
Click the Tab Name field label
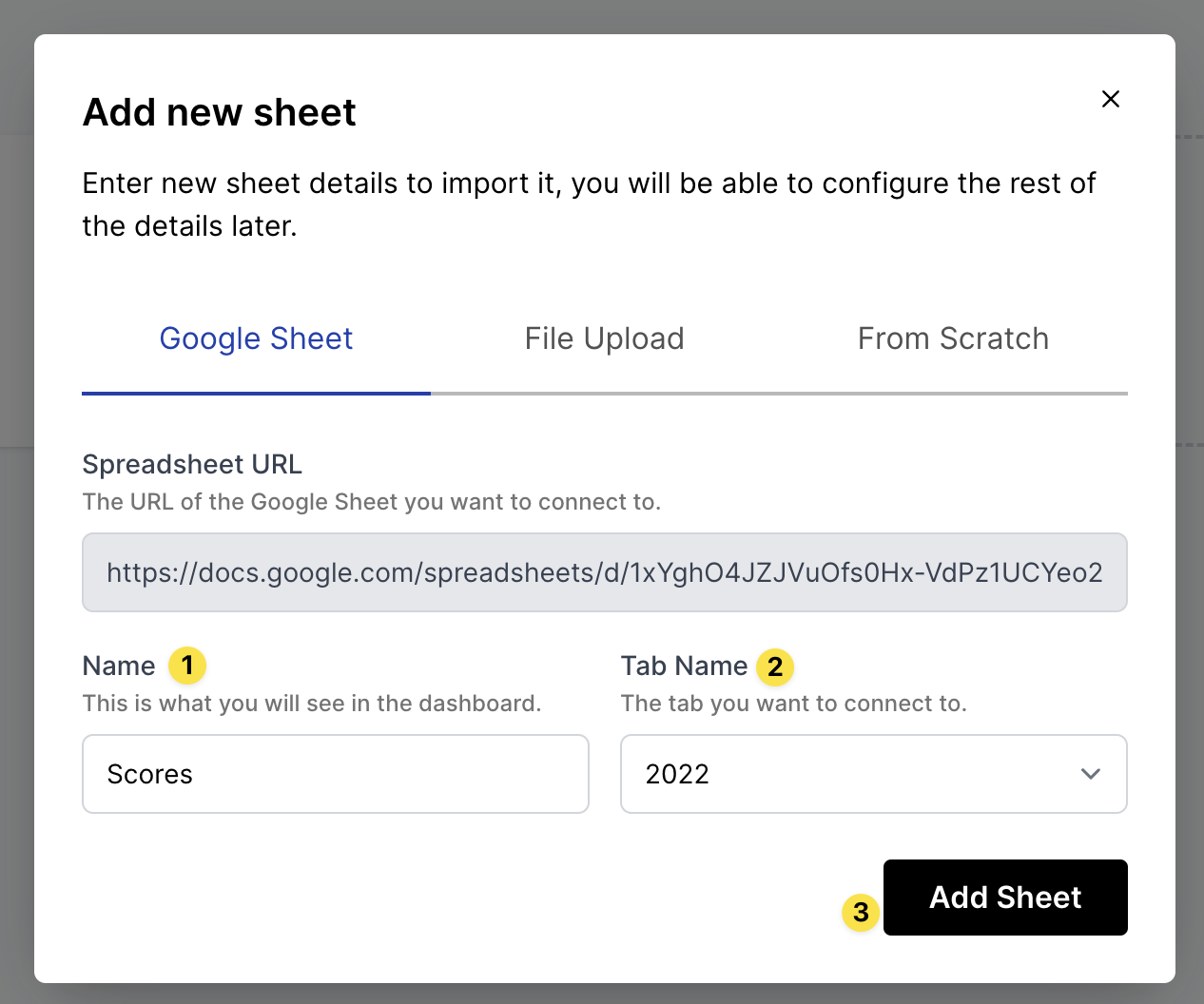[x=684, y=666]
